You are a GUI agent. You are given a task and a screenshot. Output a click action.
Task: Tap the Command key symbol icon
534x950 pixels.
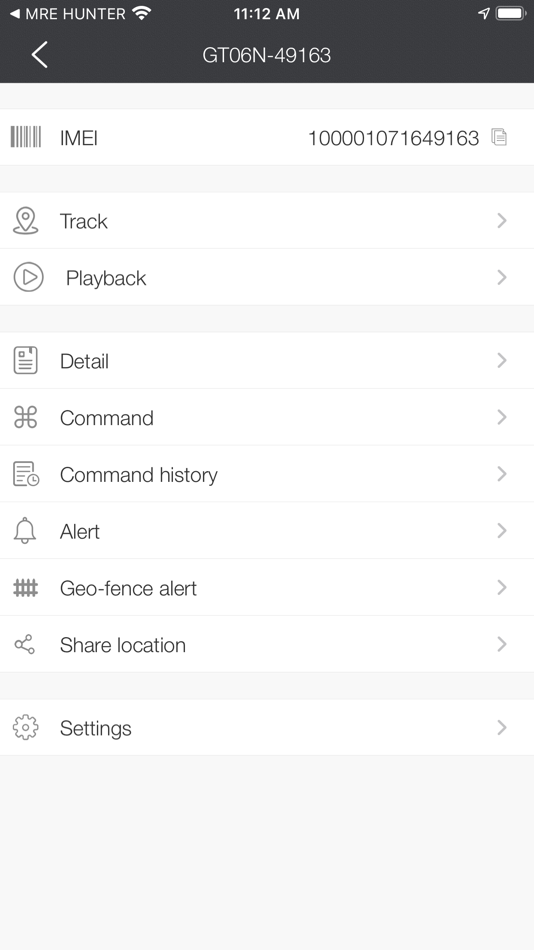coord(25,417)
